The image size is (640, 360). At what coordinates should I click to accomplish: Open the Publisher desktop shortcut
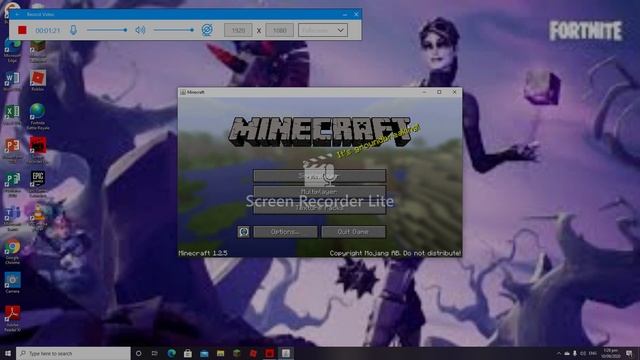[12, 183]
